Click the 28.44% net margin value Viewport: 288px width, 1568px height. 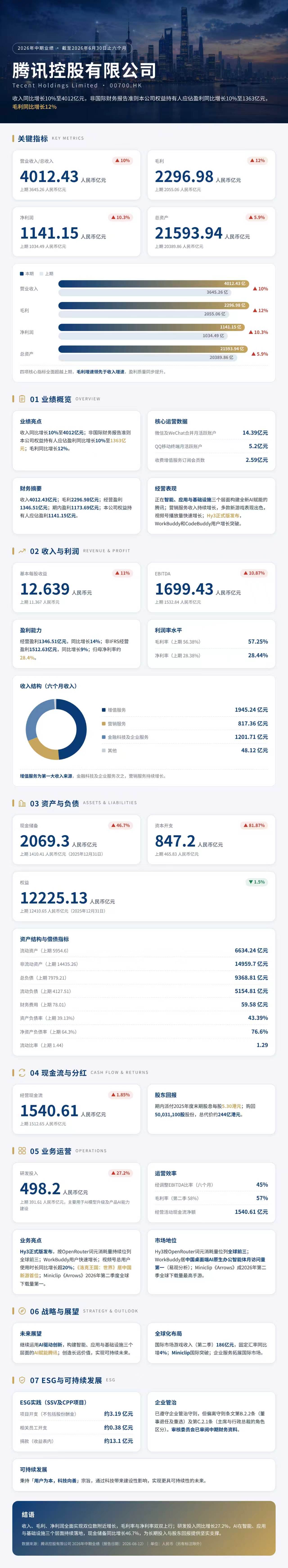258,655
